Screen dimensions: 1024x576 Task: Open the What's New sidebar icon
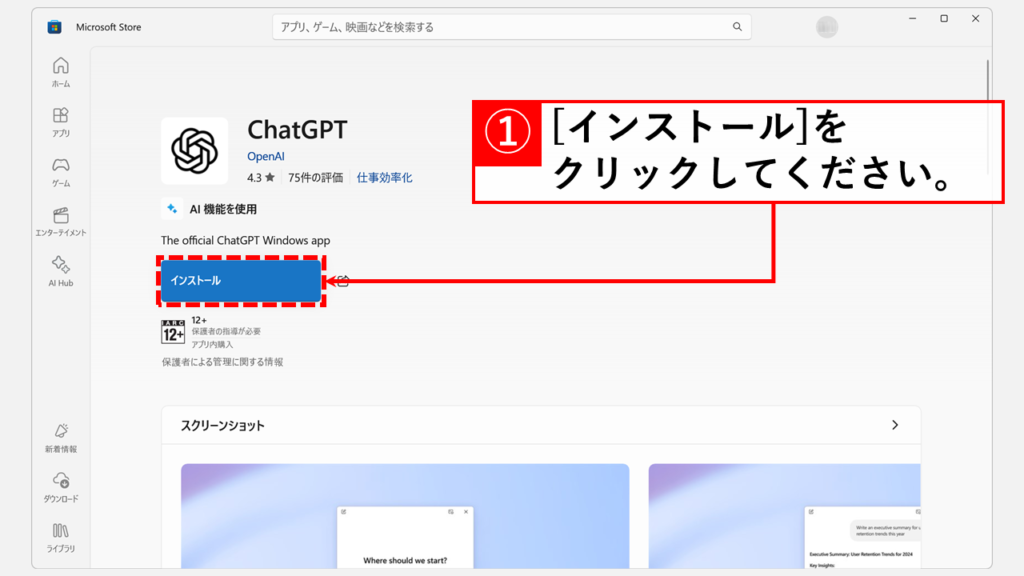[61, 431]
